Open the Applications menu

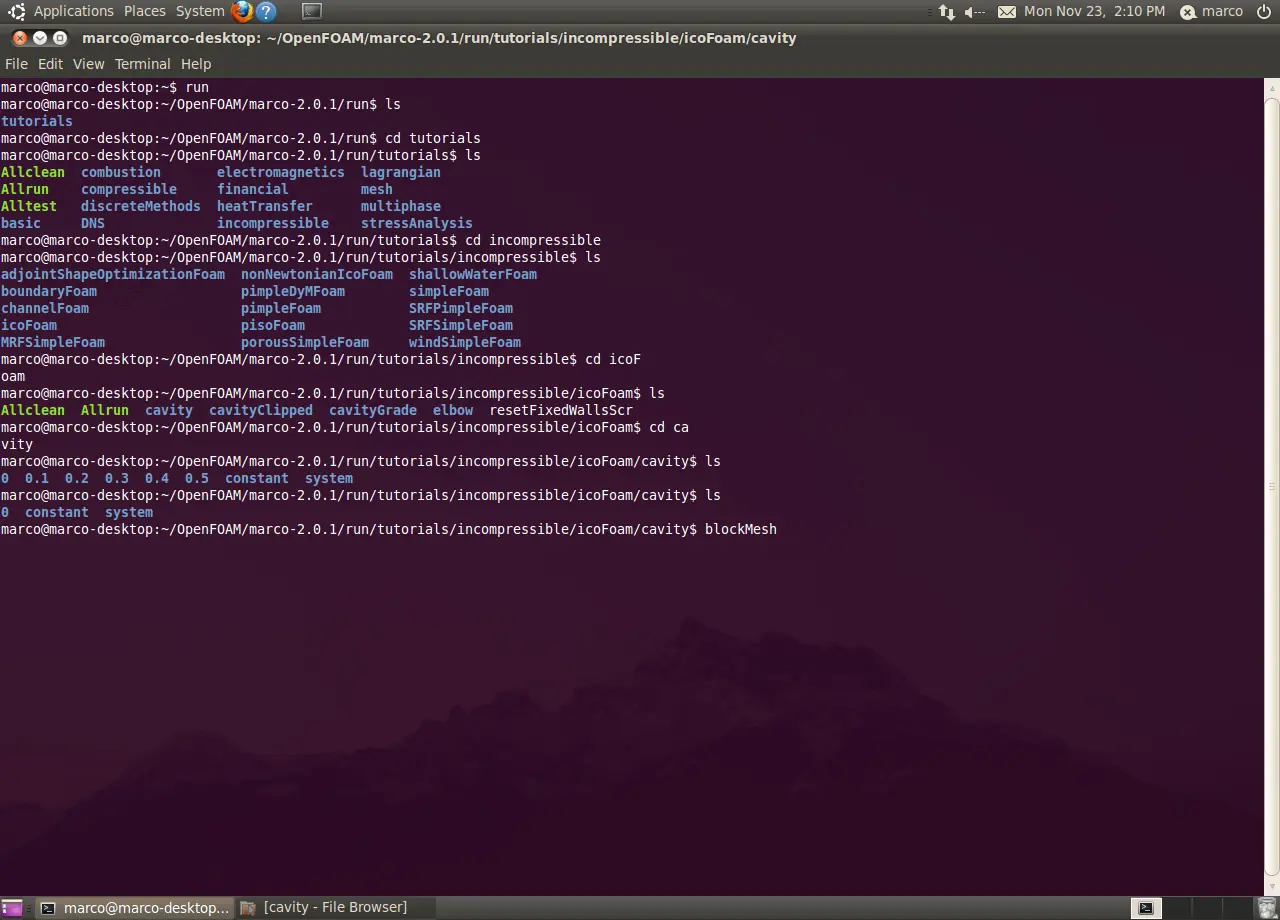click(x=74, y=11)
